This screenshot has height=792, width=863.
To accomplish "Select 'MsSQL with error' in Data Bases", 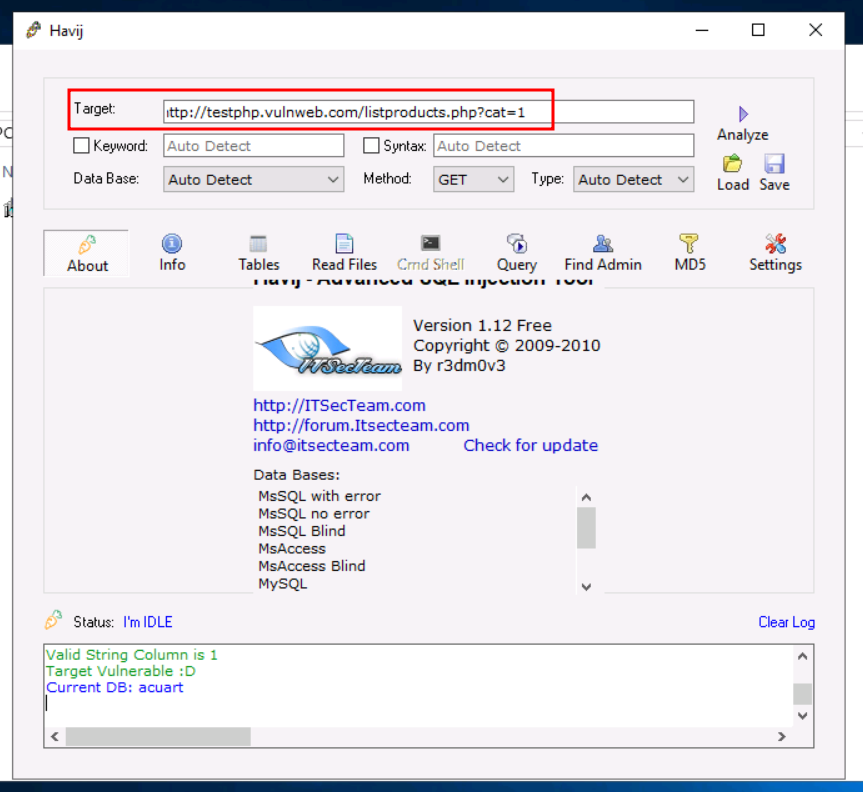I will [x=319, y=496].
